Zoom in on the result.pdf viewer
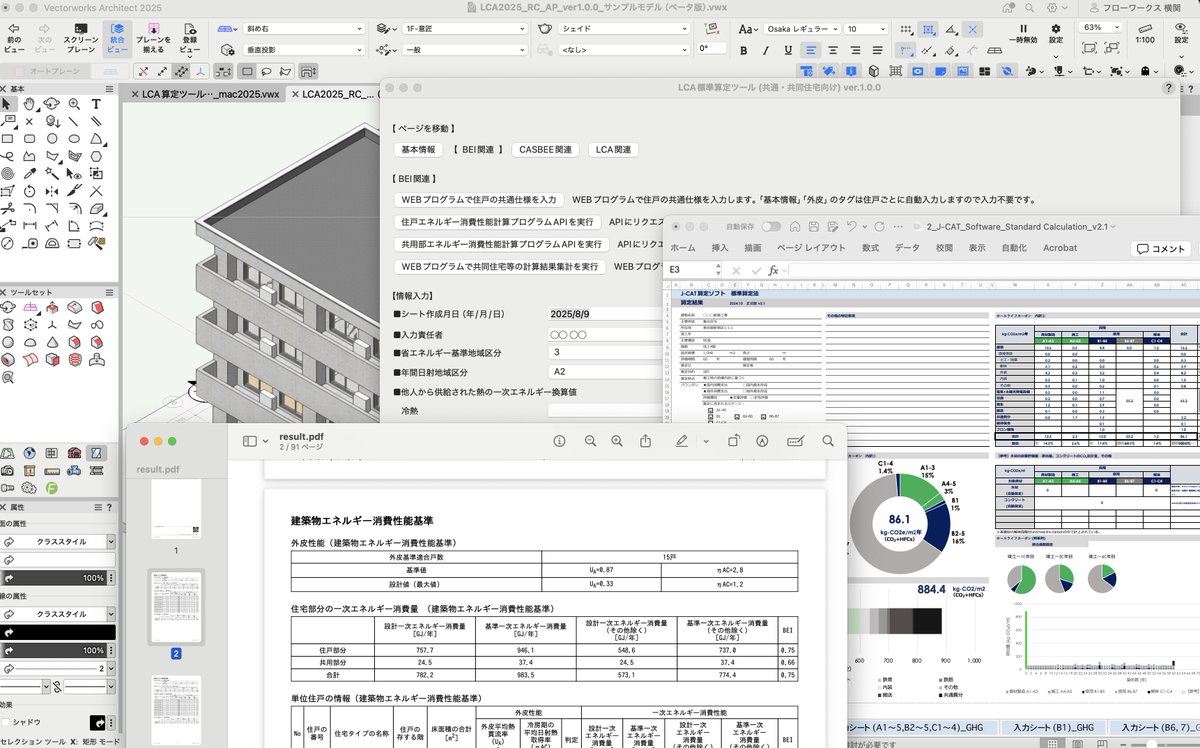1200x748 pixels. 617,441
